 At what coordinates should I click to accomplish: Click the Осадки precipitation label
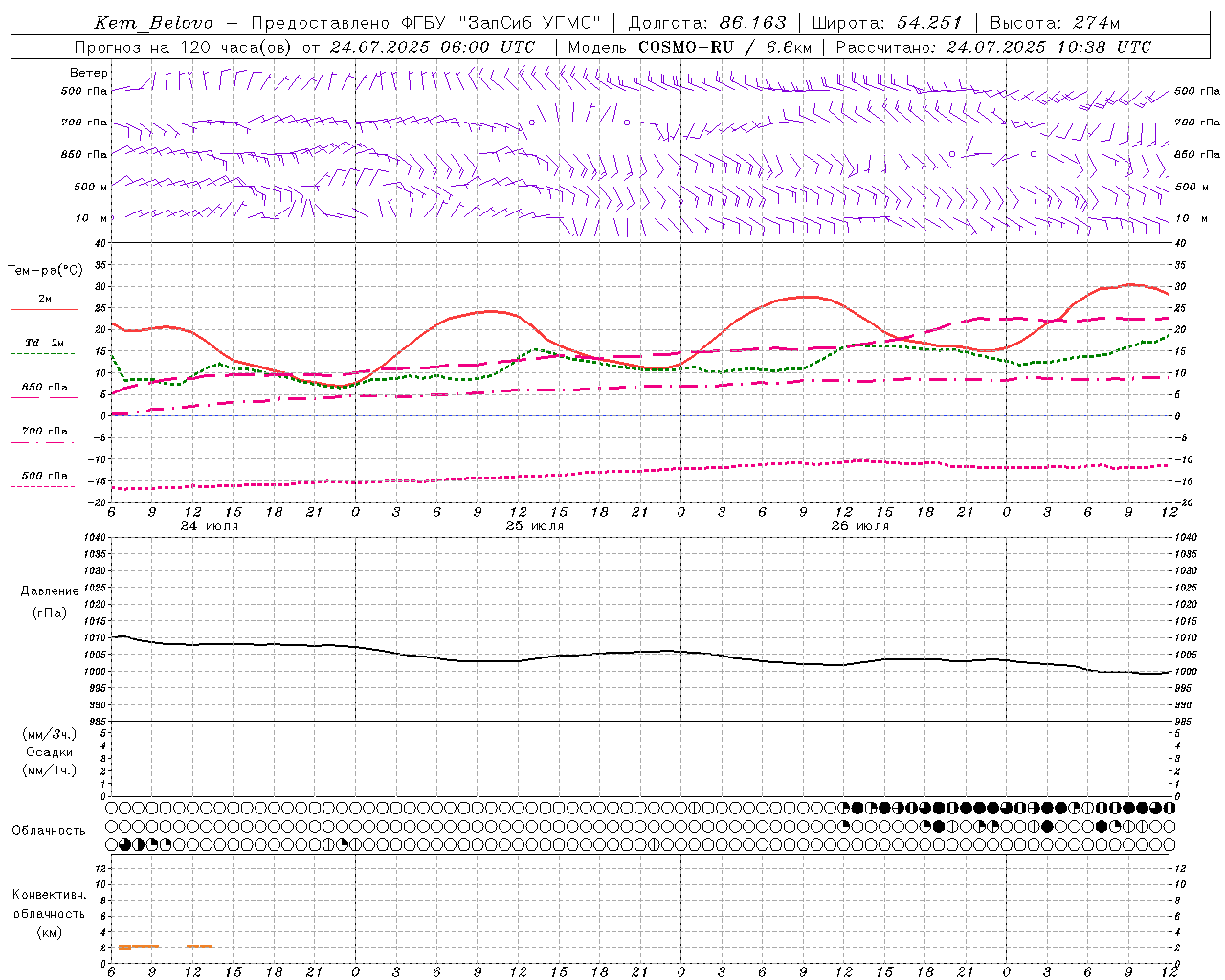pos(50,752)
